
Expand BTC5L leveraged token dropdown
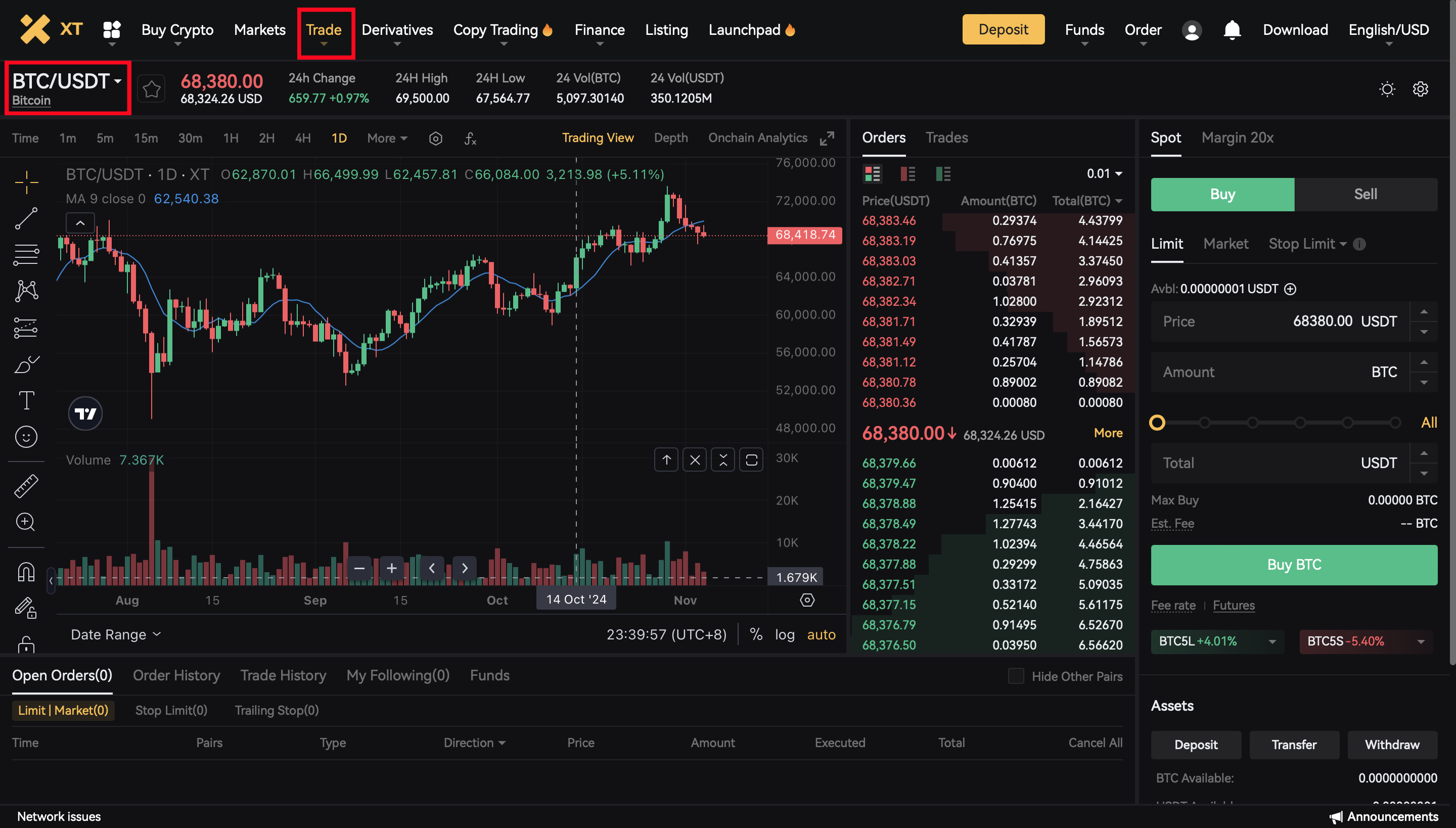point(1272,641)
